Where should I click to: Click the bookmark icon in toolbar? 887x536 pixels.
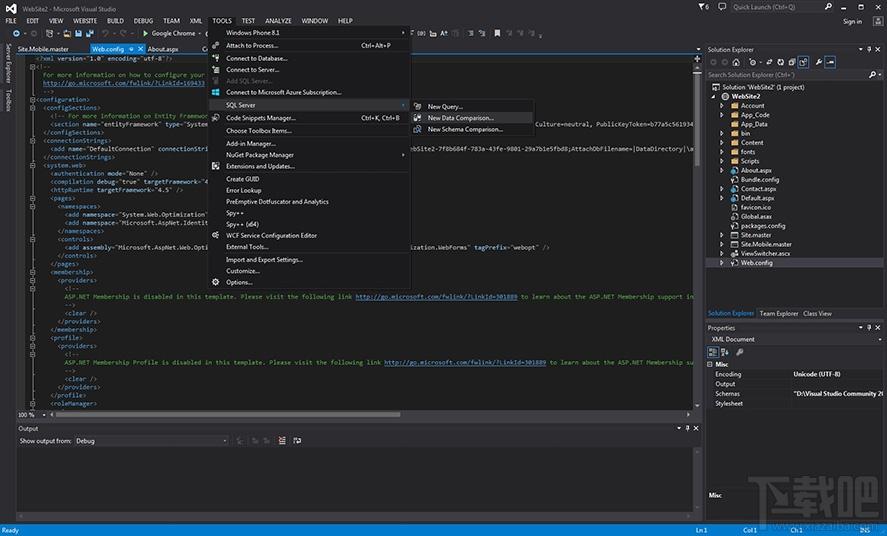point(497,33)
